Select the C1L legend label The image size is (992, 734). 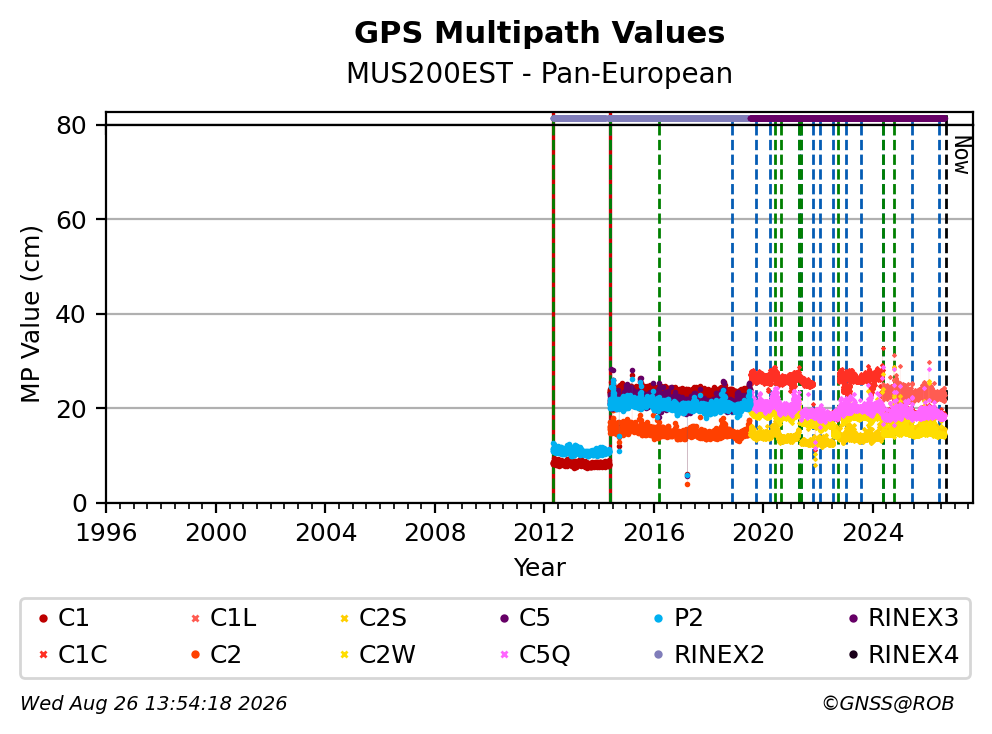tap(233, 618)
